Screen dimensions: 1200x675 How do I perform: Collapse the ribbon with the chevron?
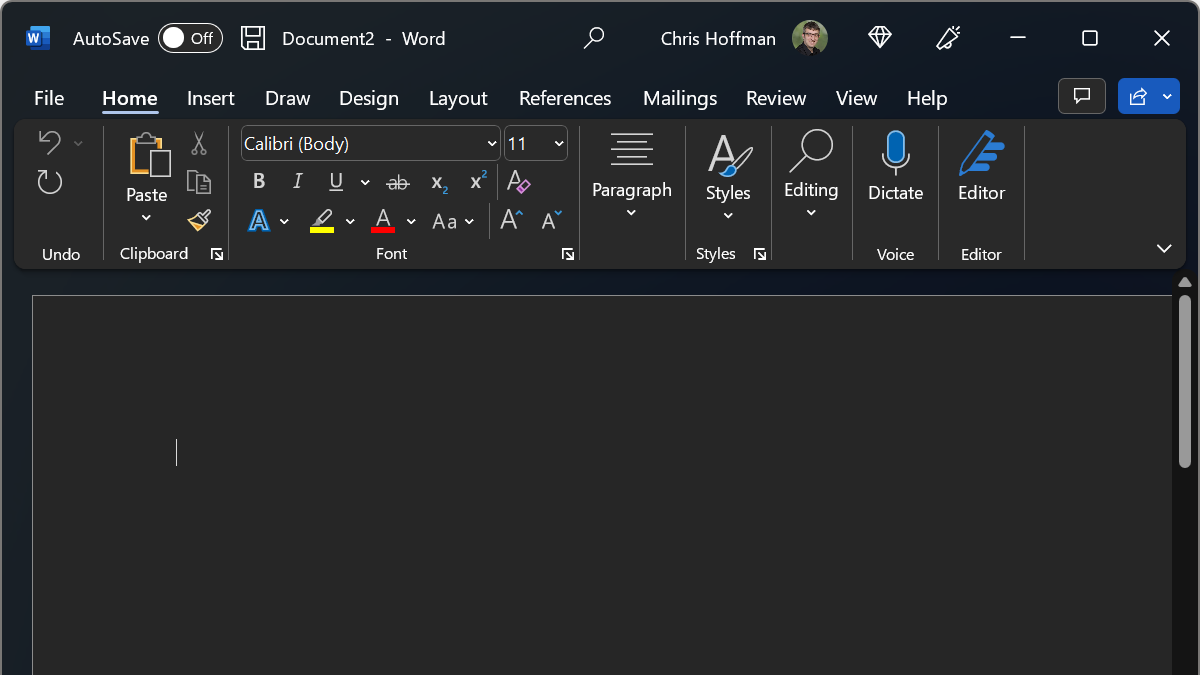pyautogui.click(x=1163, y=248)
